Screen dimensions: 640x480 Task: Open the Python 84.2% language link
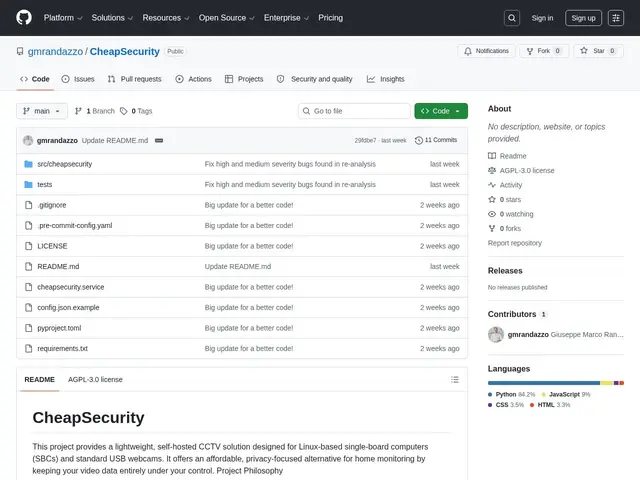[x=511, y=395]
